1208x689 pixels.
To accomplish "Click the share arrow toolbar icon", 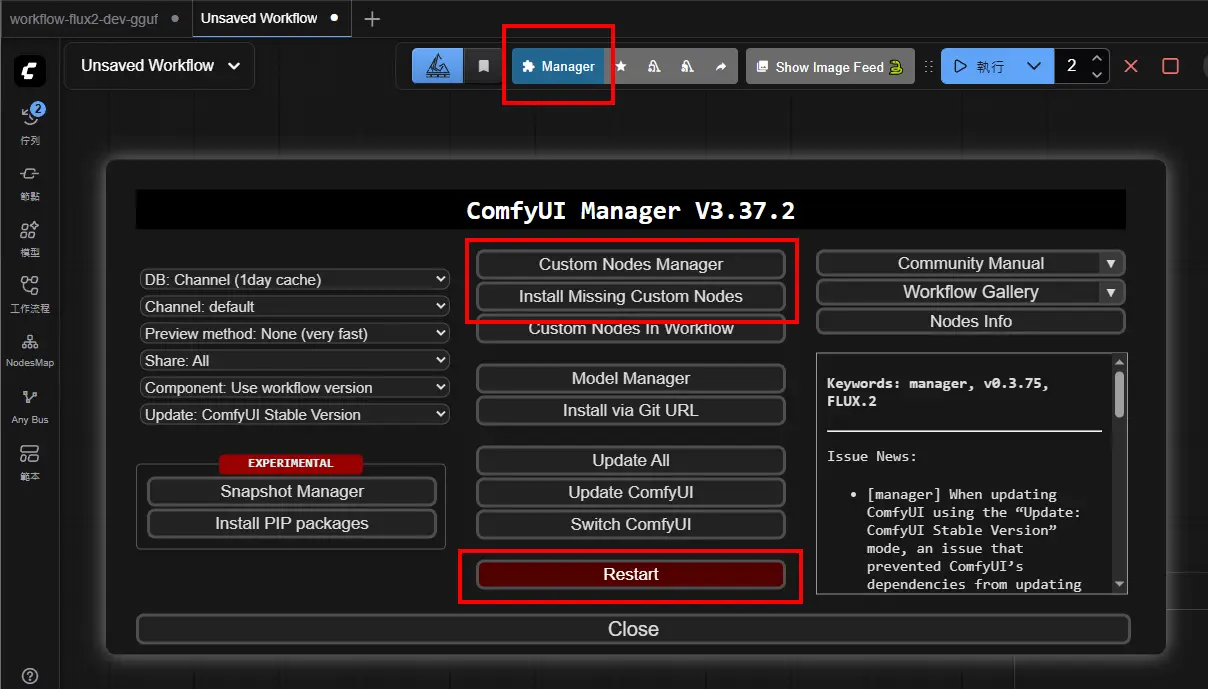I will (x=720, y=67).
